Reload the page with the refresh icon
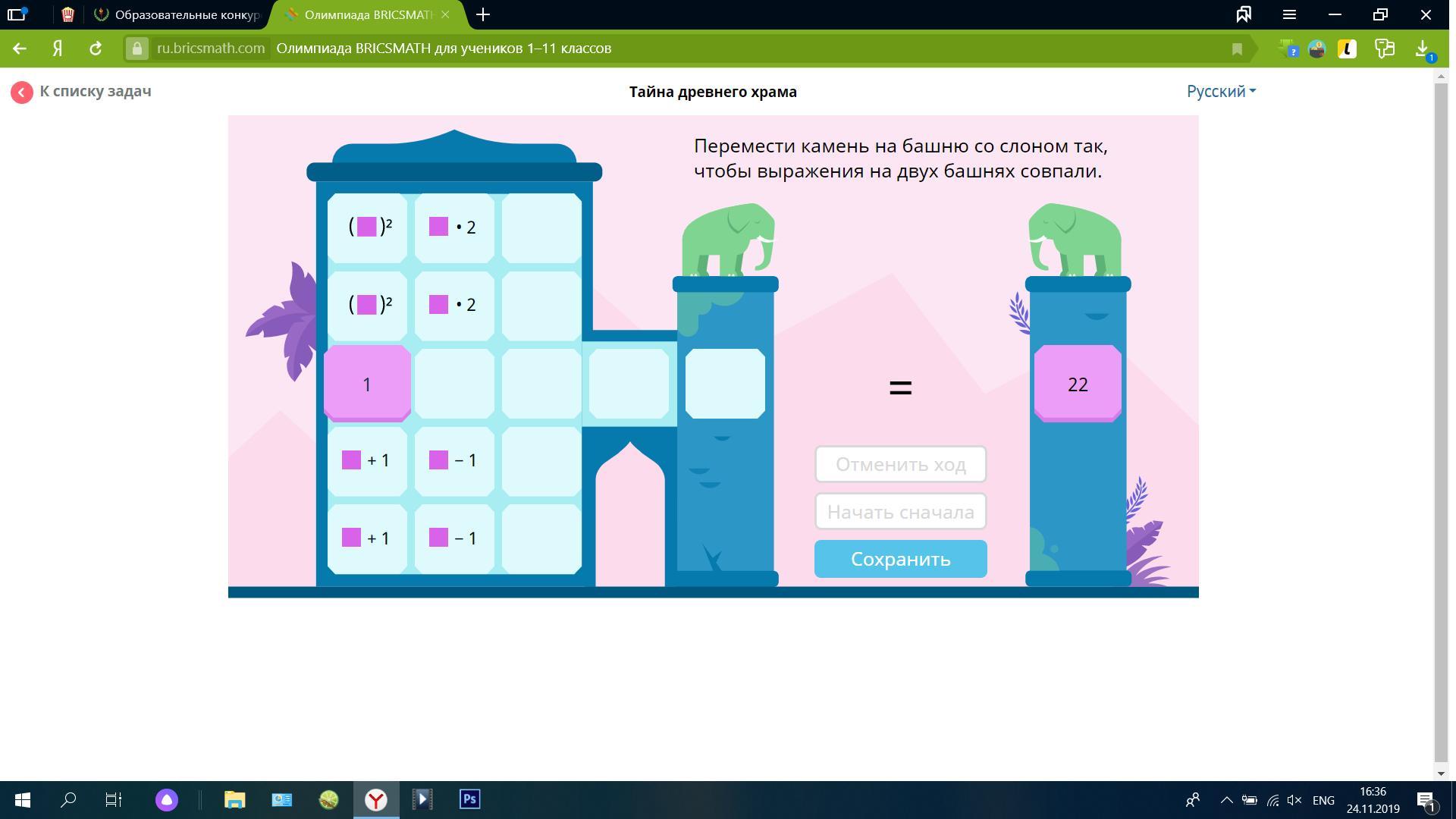 96,49
